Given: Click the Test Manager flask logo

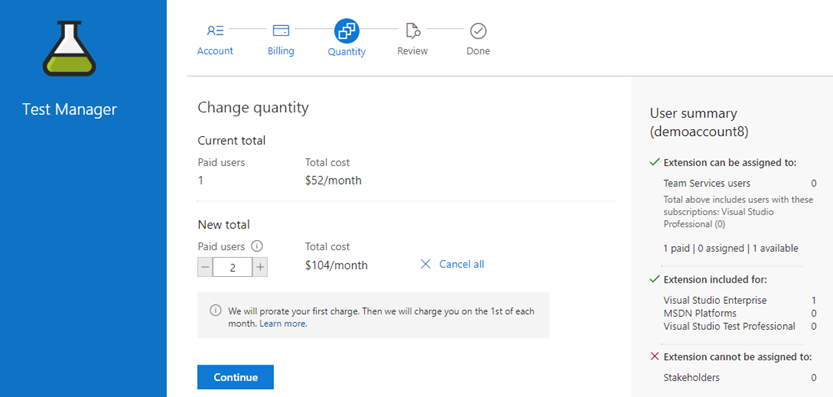Looking at the screenshot, I should 70,48.
